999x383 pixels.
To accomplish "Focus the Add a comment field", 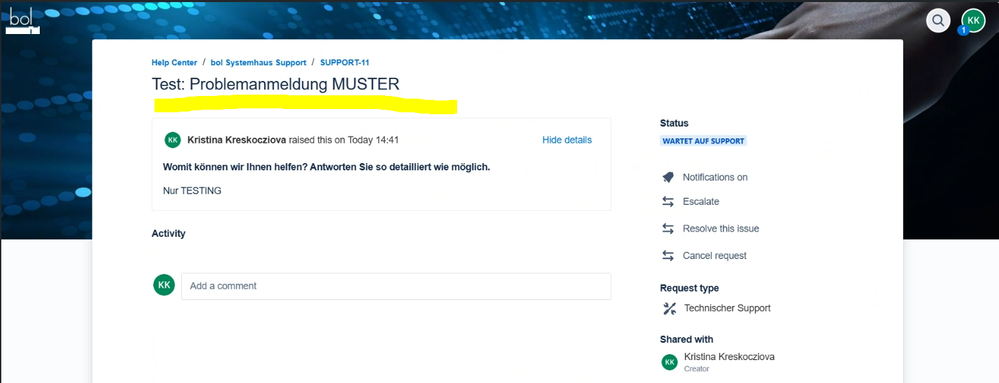I will pos(396,286).
